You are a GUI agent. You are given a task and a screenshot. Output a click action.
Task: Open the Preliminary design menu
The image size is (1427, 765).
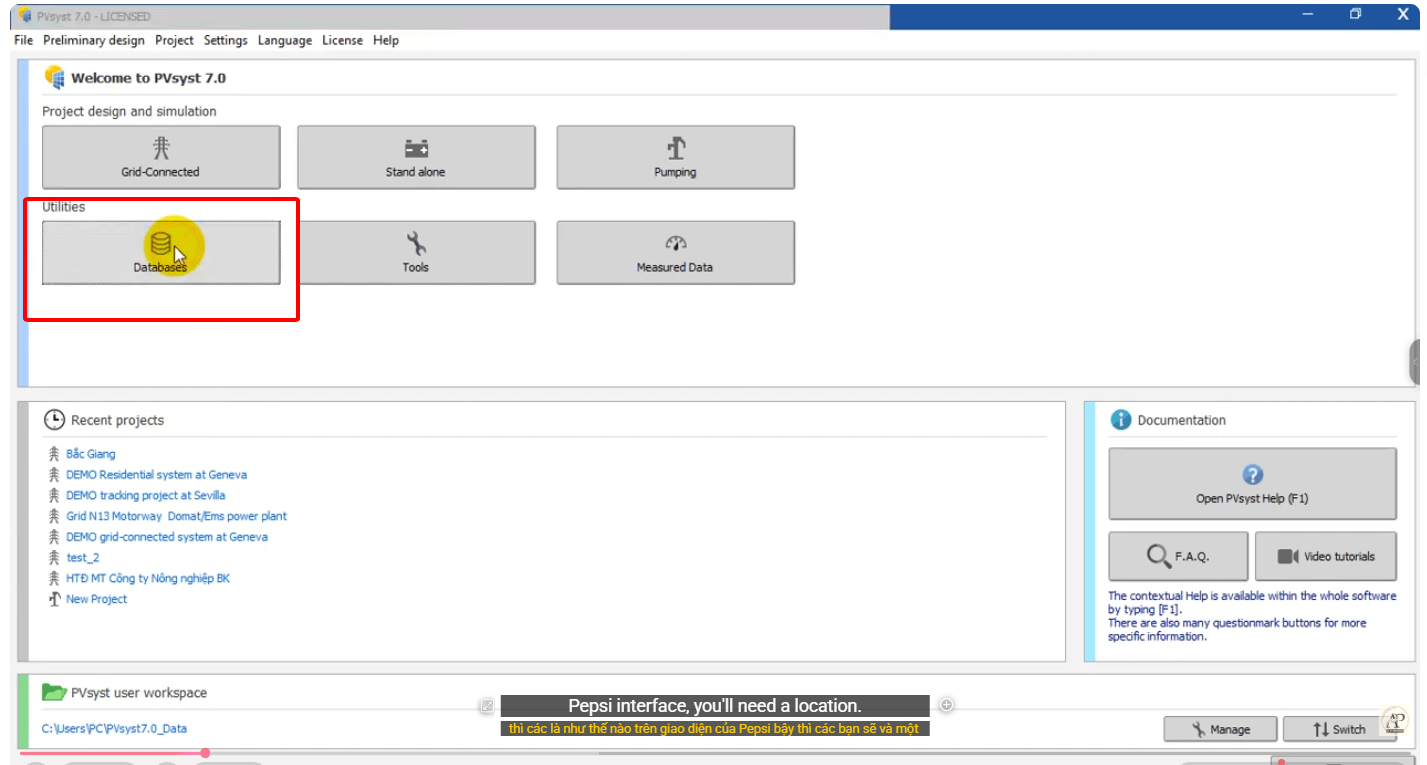click(94, 40)
